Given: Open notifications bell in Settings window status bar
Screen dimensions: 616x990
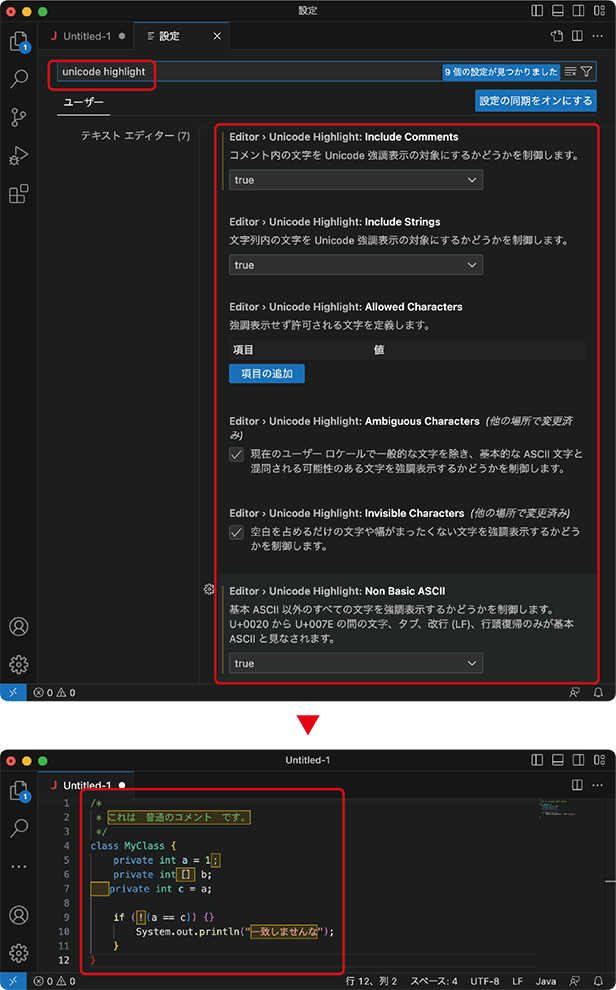Looking at the screenshot, I should (598, 693).
